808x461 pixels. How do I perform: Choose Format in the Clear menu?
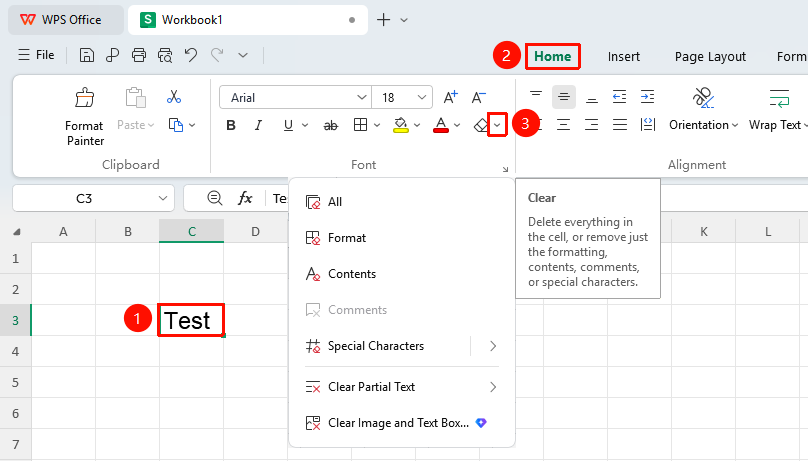pyautogui.click(x=402, y=238)
